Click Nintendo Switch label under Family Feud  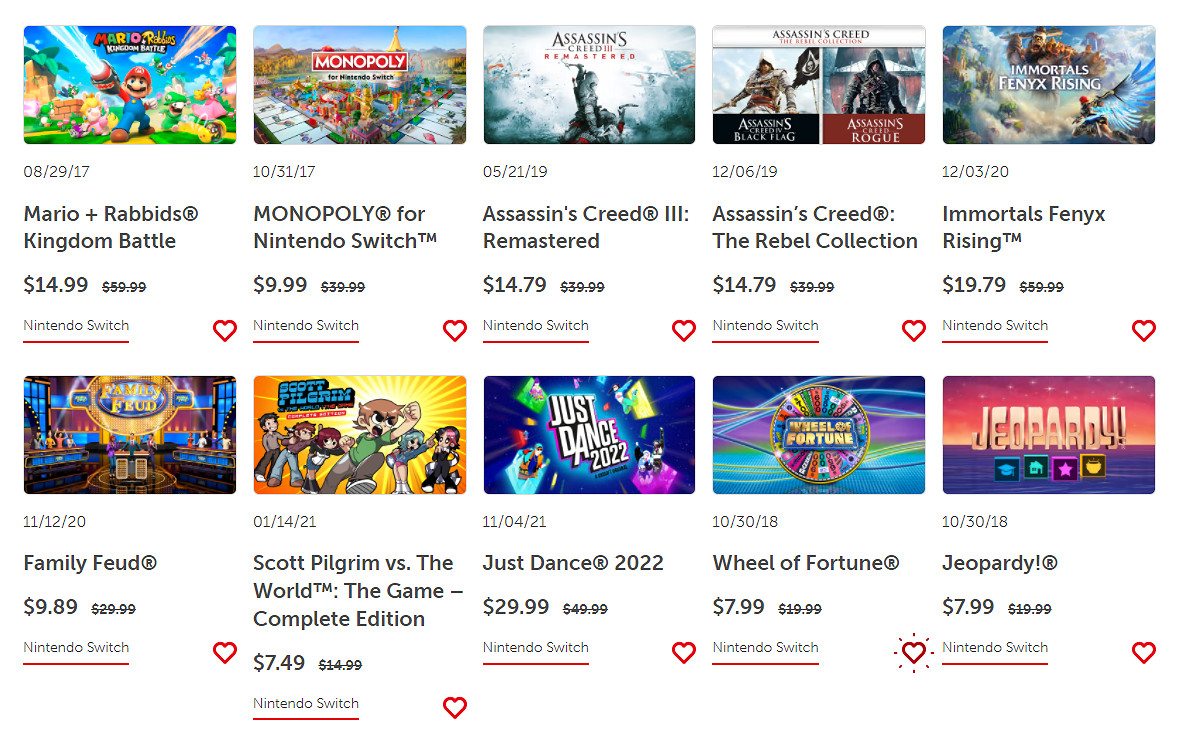pyautogui.click(x=76, y=647)
